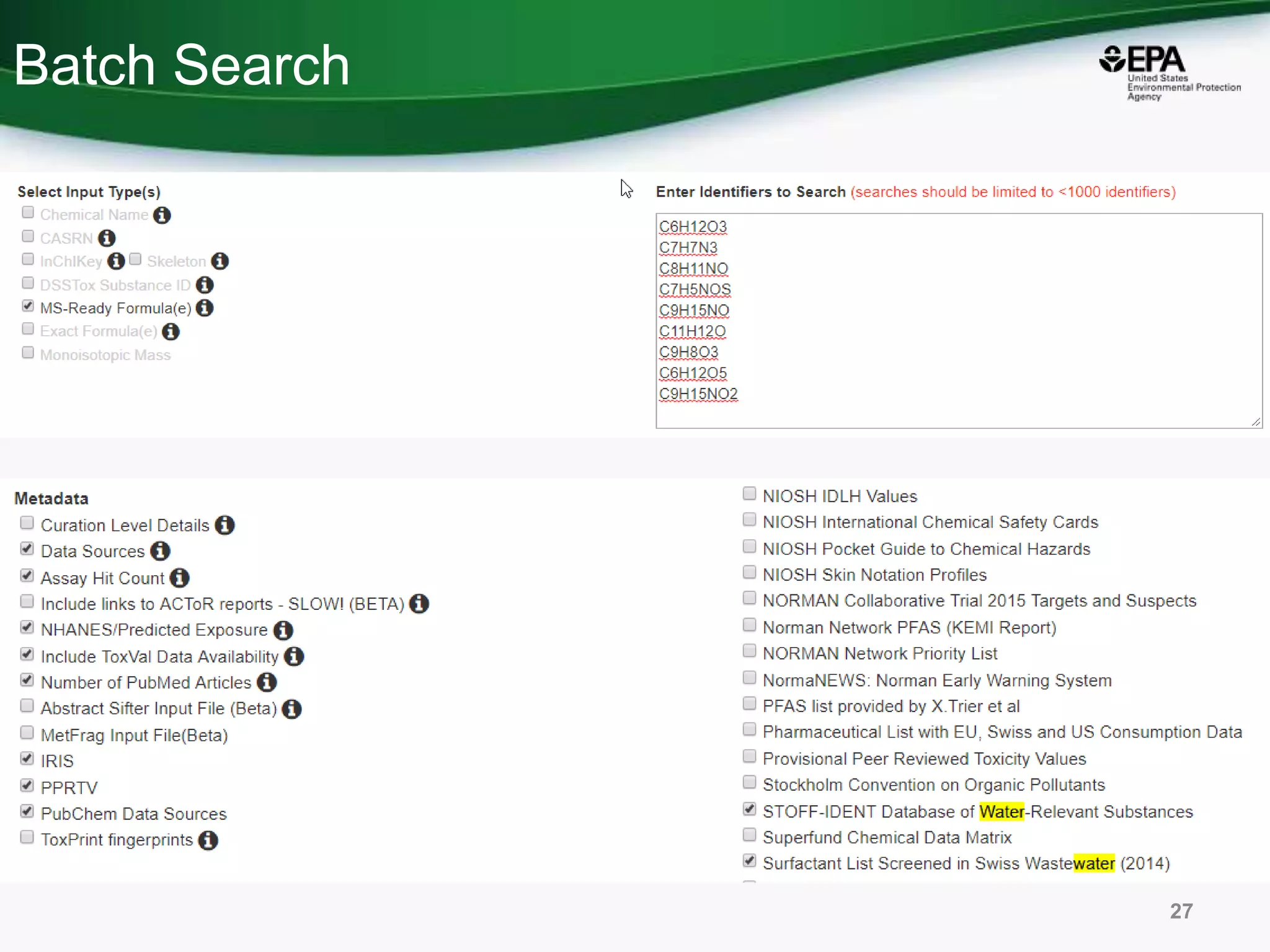1270x952 pixels.
Task: Check MetFrag Input File(Beta) box
Action: 27,733
